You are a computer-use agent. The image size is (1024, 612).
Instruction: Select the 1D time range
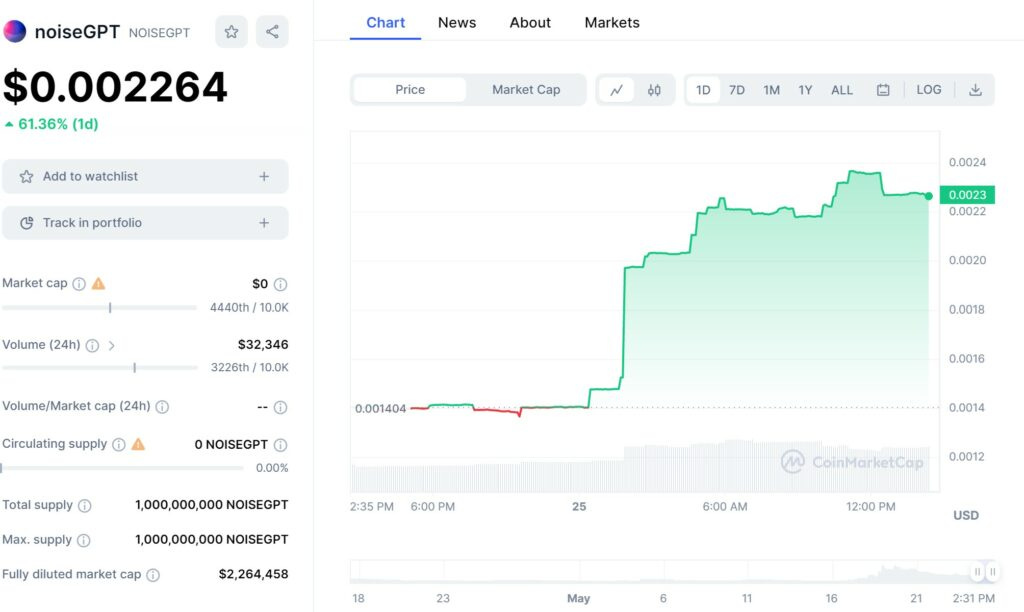tap(703, 90)
